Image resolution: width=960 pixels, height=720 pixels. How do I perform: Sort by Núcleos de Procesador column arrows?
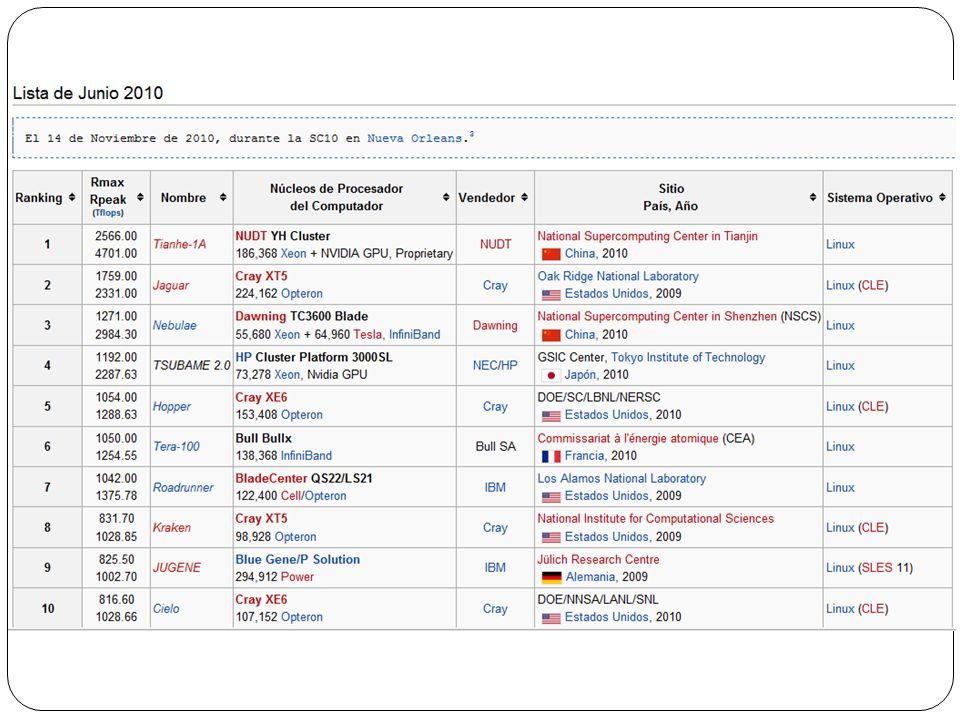click(x=446, y=197)
